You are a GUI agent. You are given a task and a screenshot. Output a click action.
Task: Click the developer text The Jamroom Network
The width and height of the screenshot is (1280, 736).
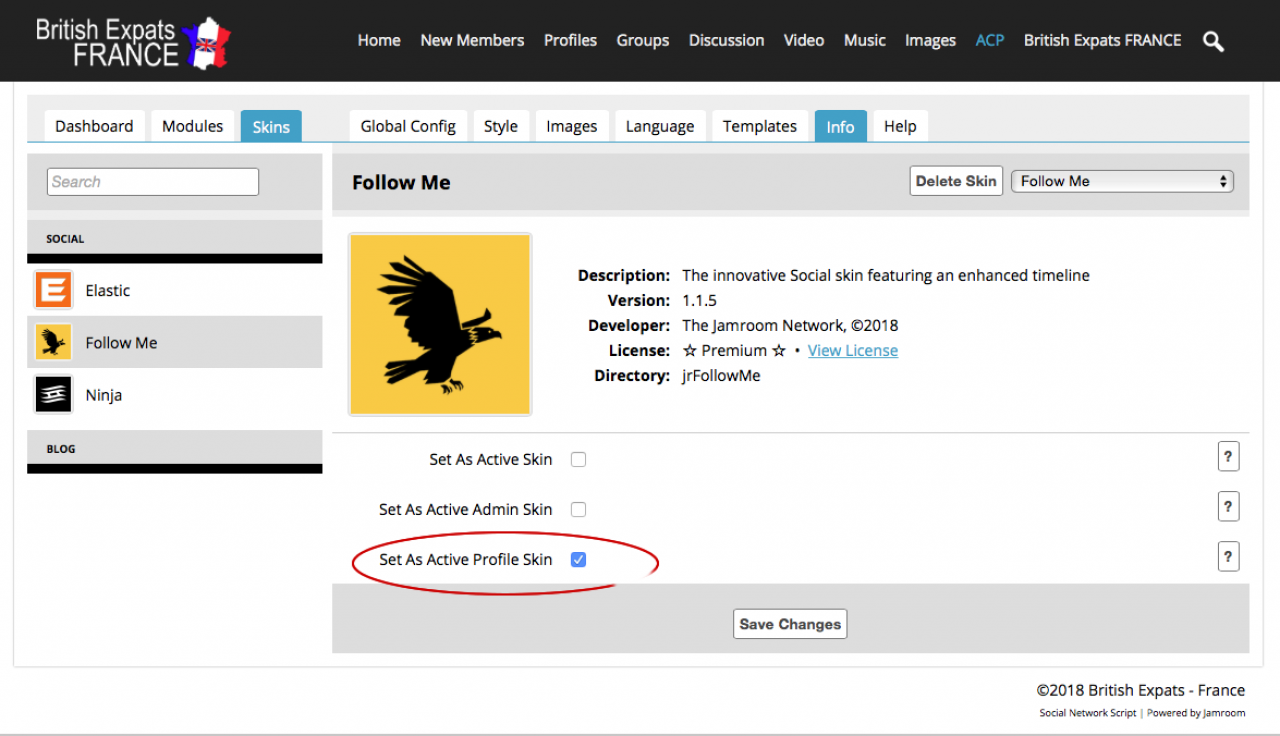click(x=790, y=325)
